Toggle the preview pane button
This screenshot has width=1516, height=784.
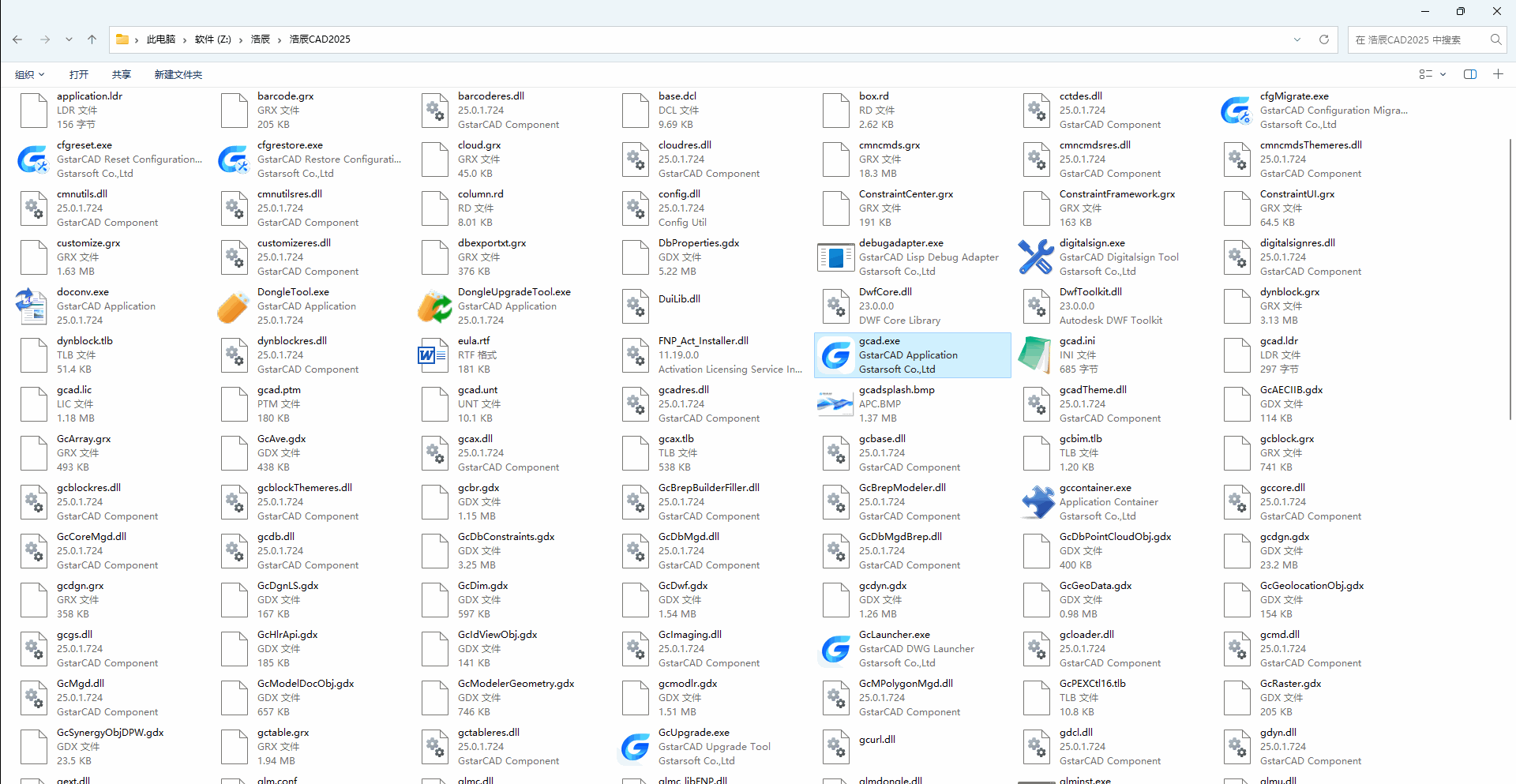pos(1470,74)
